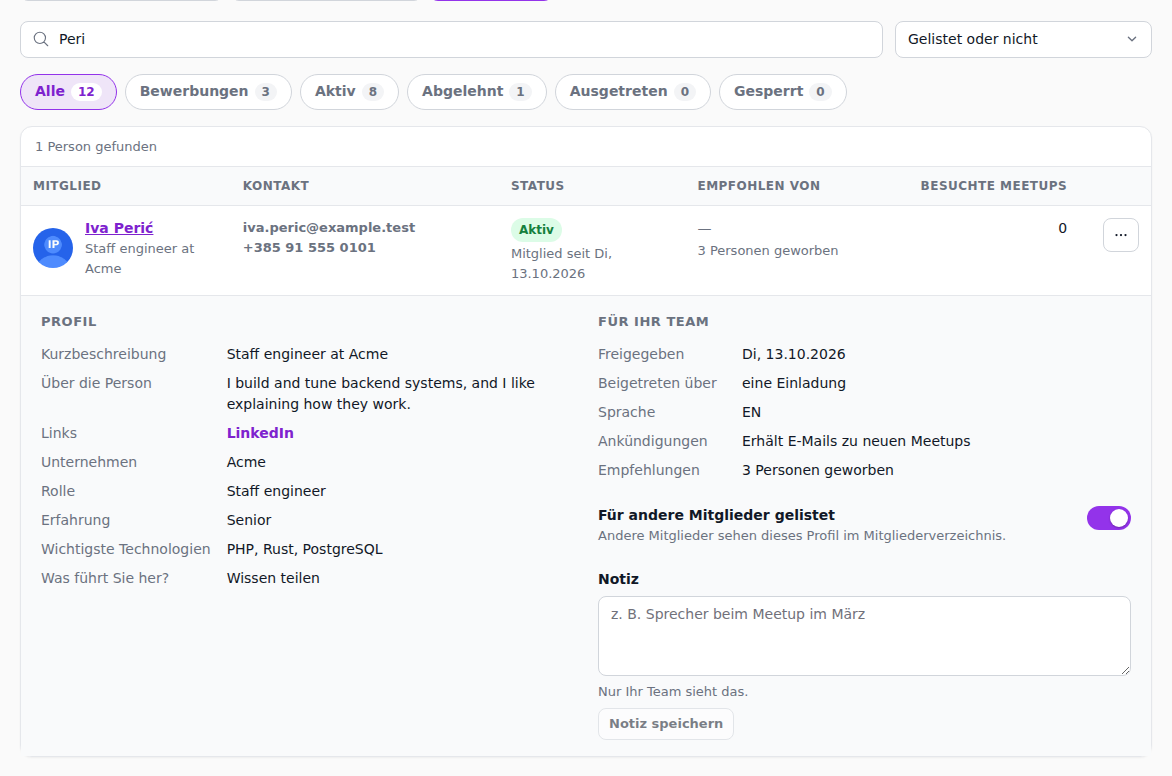Click into the Notiz text area
This screenshot has width=1172, height=776.
tap(864, 635)
